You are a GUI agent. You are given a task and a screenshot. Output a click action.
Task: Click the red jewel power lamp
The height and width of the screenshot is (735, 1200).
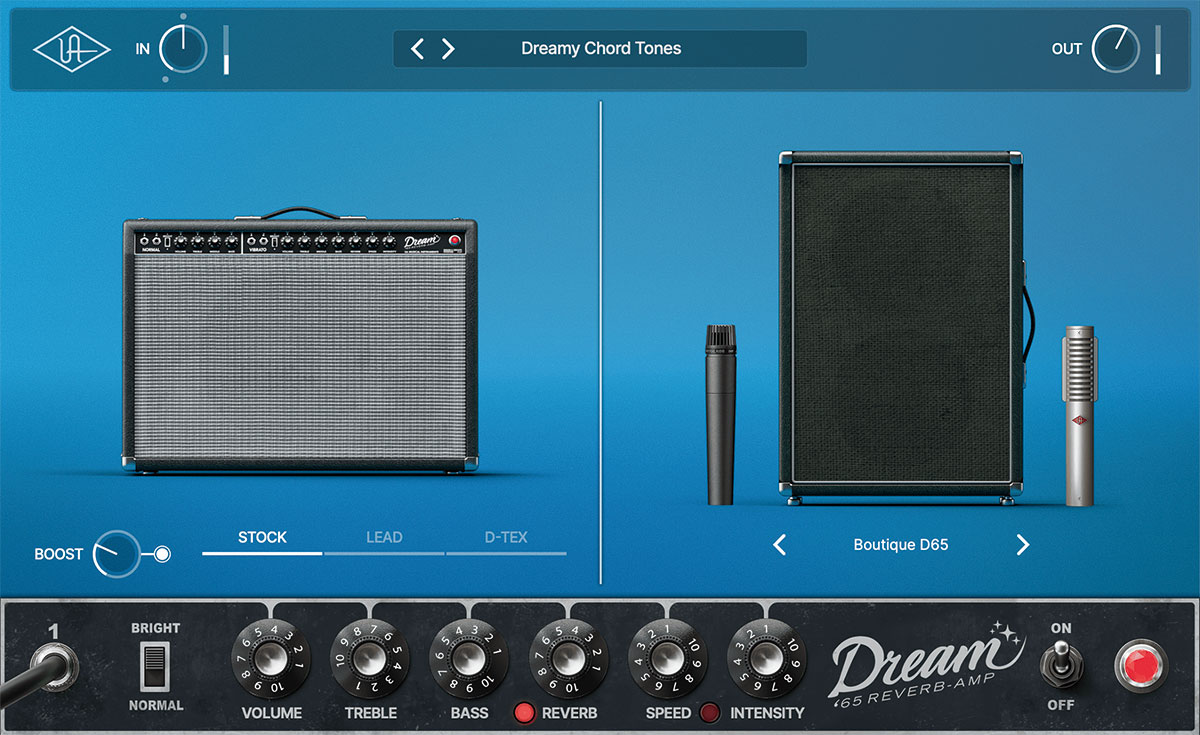[x=1141, y=665]
